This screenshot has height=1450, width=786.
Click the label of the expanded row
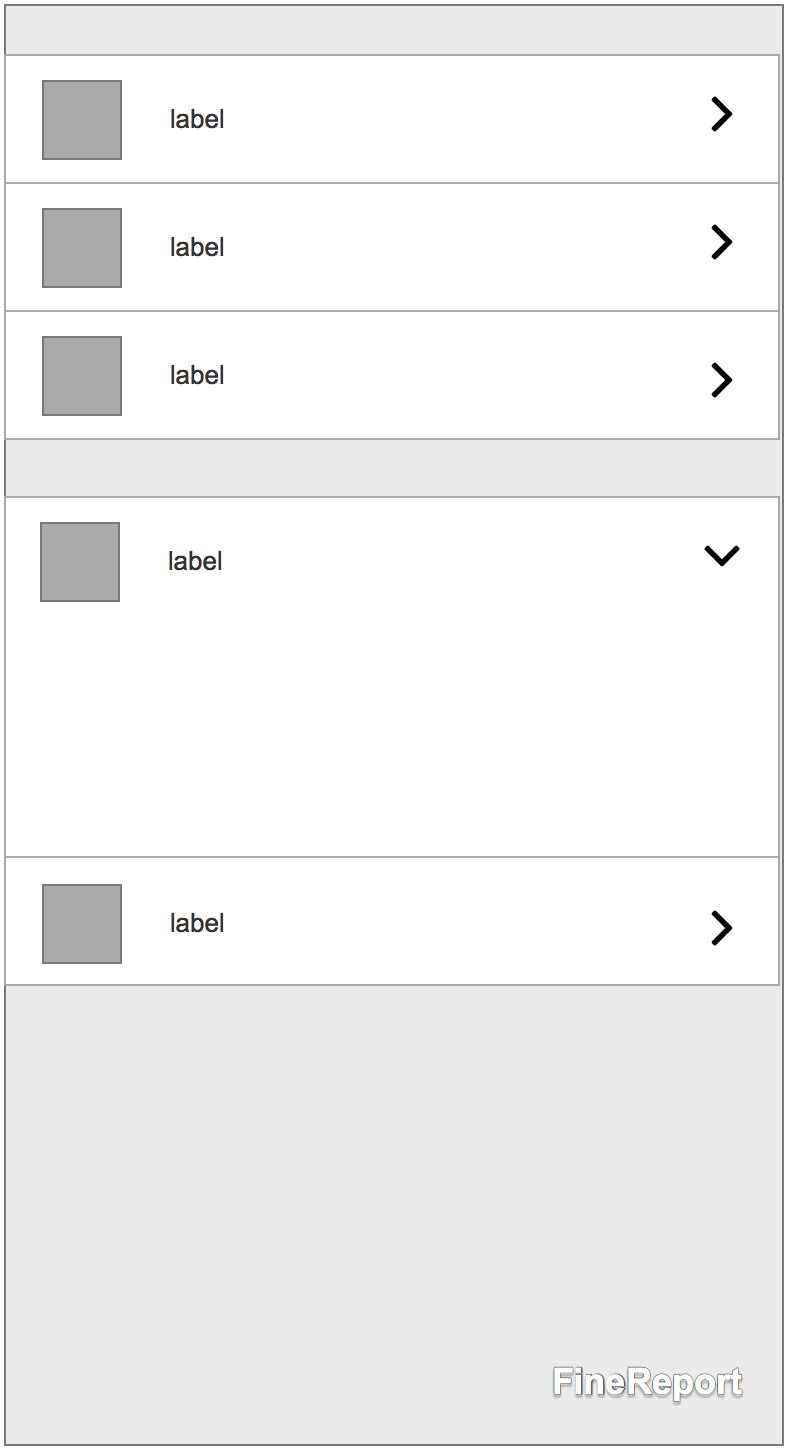[195, 562]
